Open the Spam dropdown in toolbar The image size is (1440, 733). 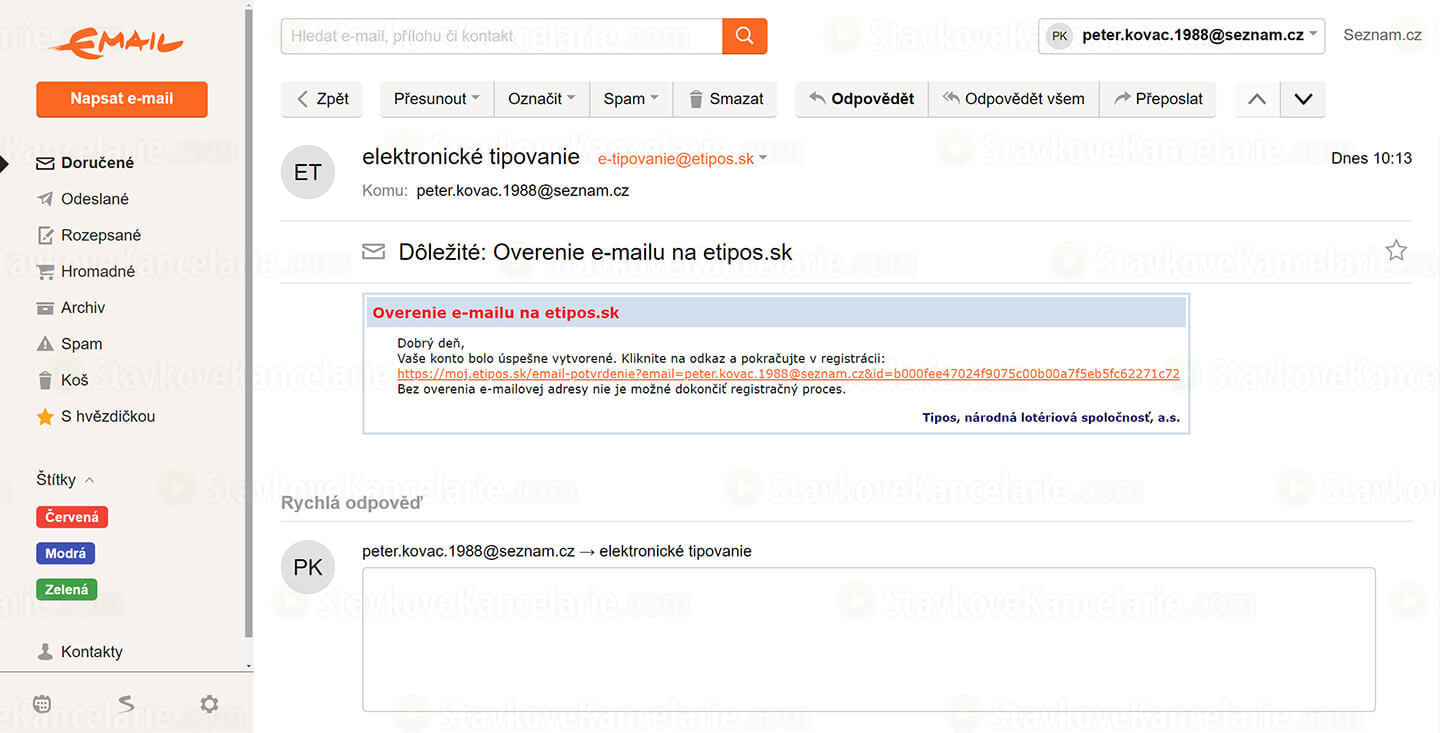(631, 99)
